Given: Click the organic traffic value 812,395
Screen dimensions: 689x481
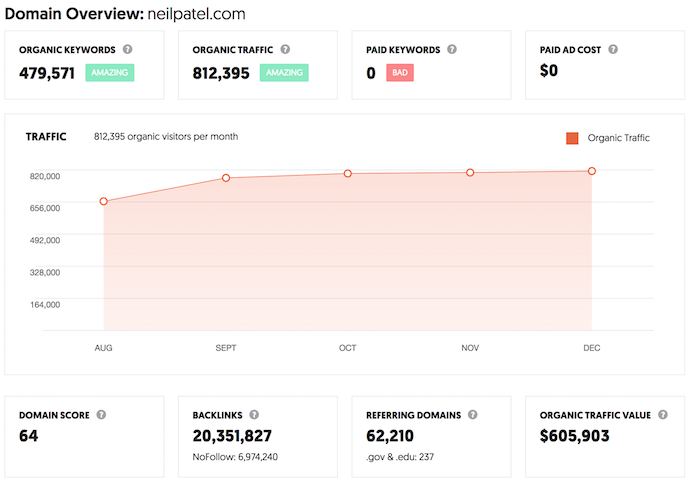Looking at the screenshot, I should (221, 73).
